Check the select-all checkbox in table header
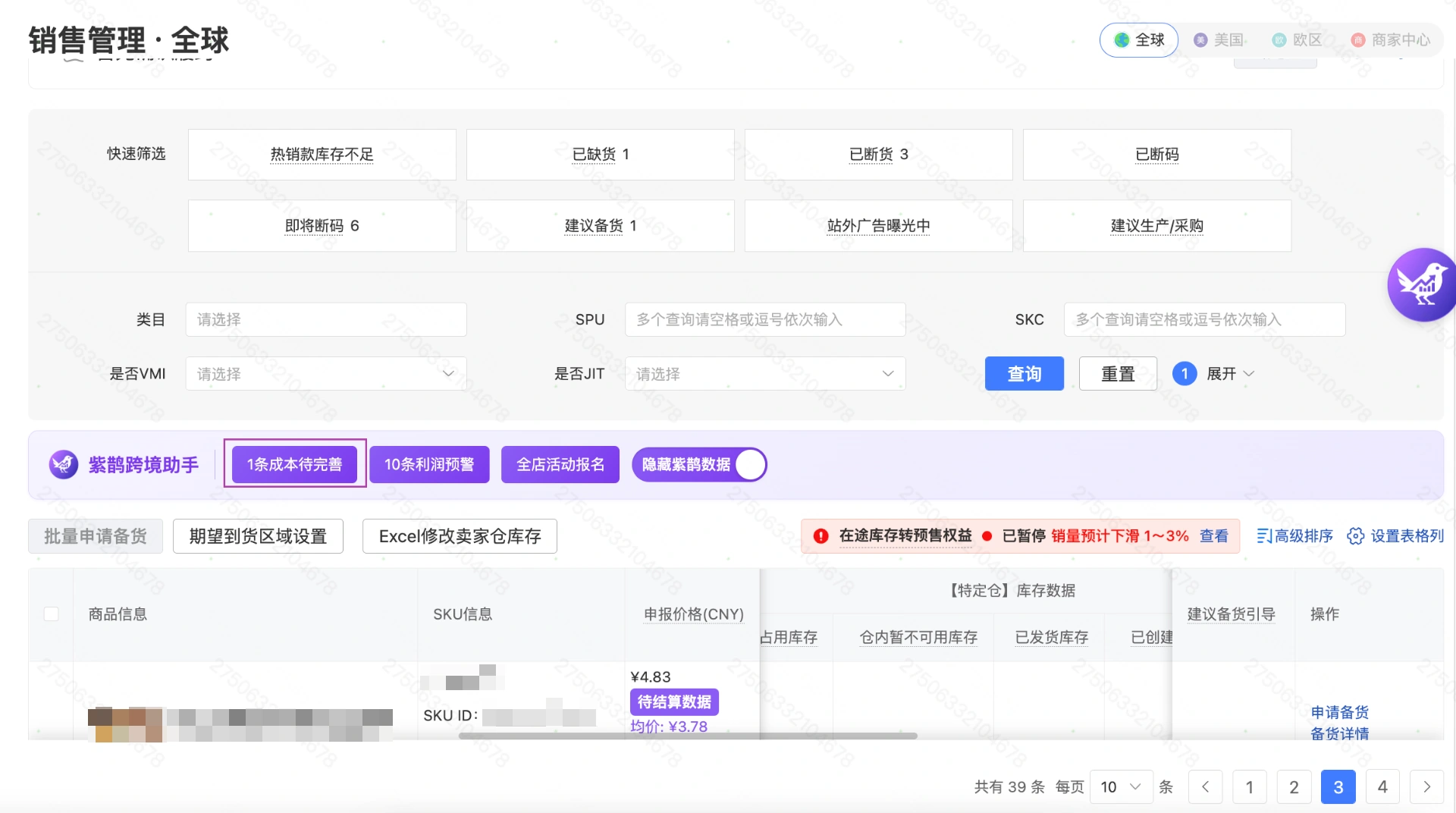1456x813 pixels. (x=52, y=614)
